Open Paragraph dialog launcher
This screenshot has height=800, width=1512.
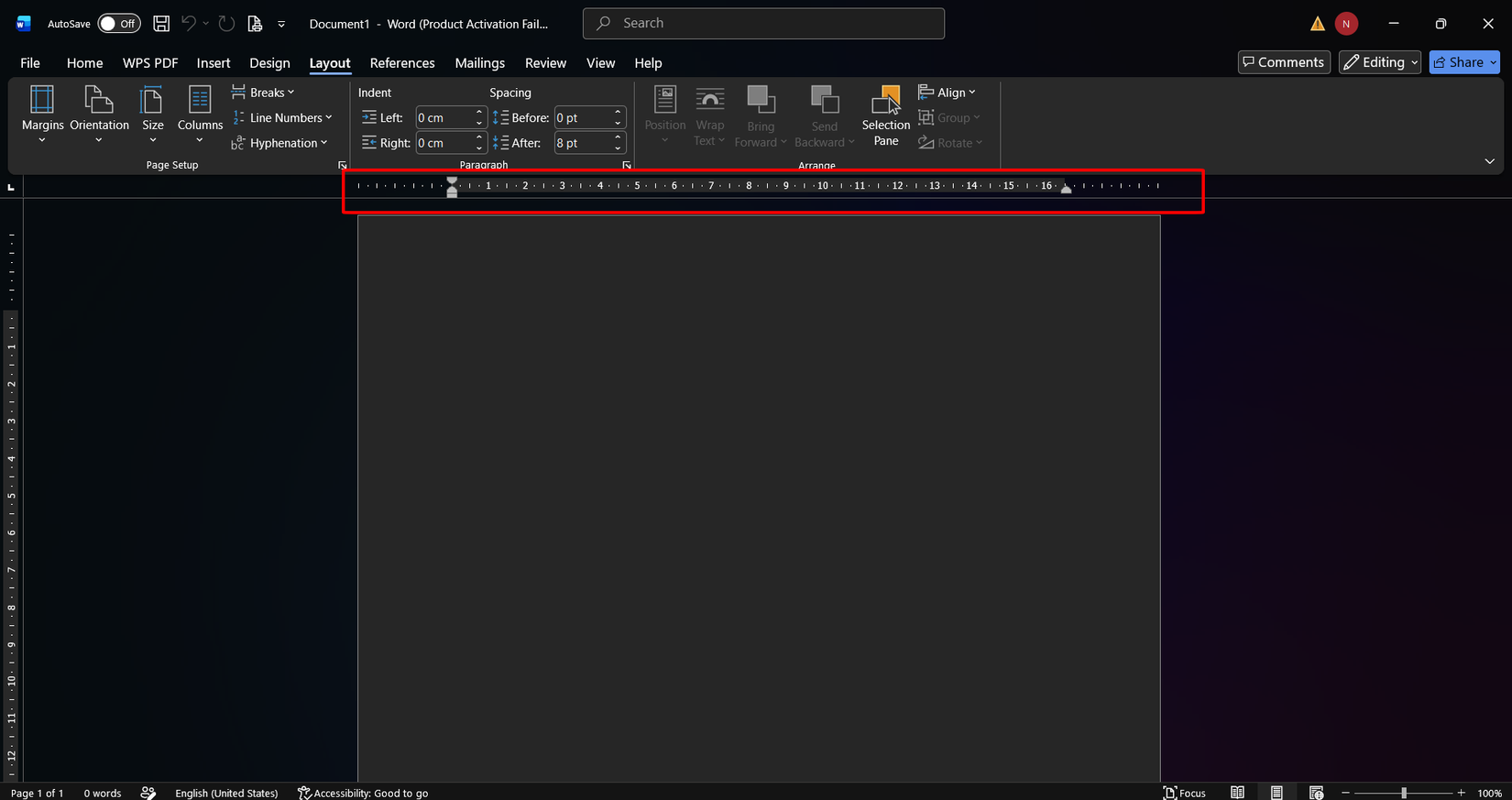(627, 166)
